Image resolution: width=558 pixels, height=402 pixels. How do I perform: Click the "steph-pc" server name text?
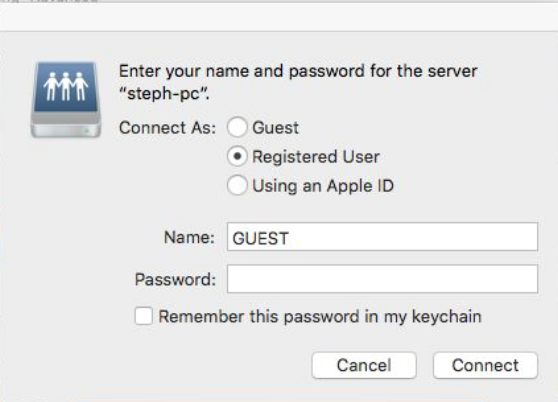(x=164, y=94)
